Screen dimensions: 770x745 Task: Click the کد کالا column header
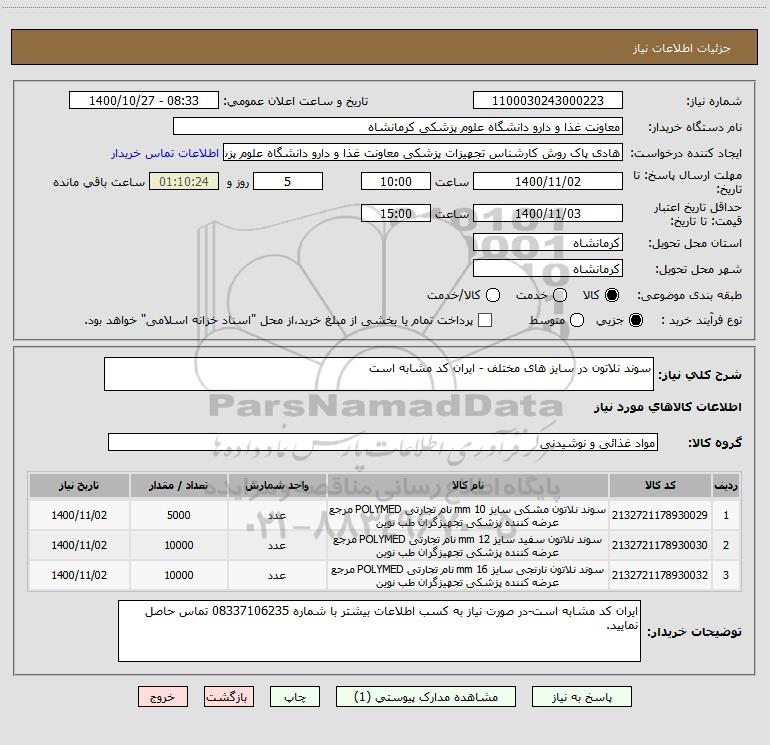660,486
